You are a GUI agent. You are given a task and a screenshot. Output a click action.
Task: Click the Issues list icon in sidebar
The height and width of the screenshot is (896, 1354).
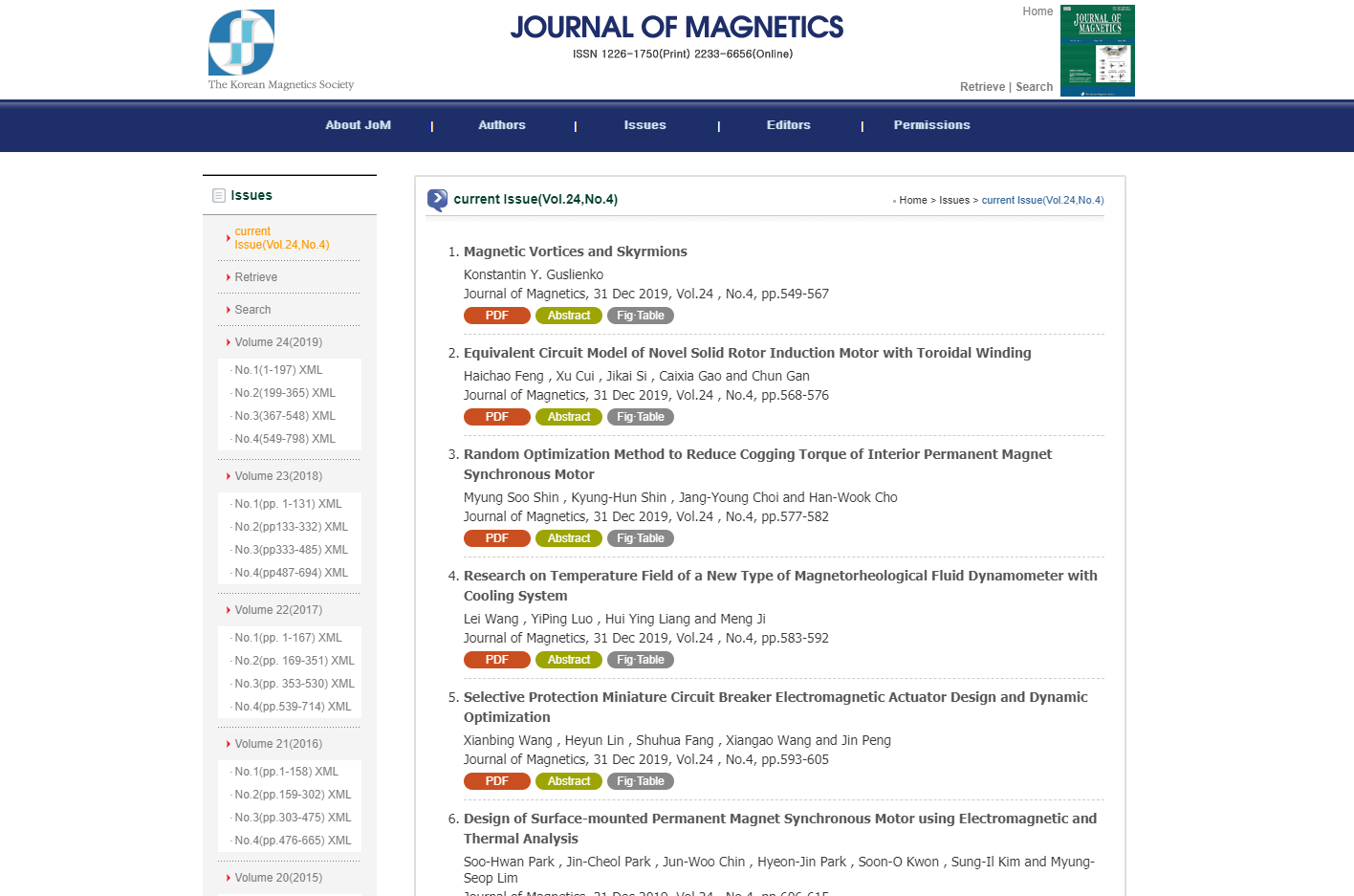pyautogui.click(x=219, y=196)
